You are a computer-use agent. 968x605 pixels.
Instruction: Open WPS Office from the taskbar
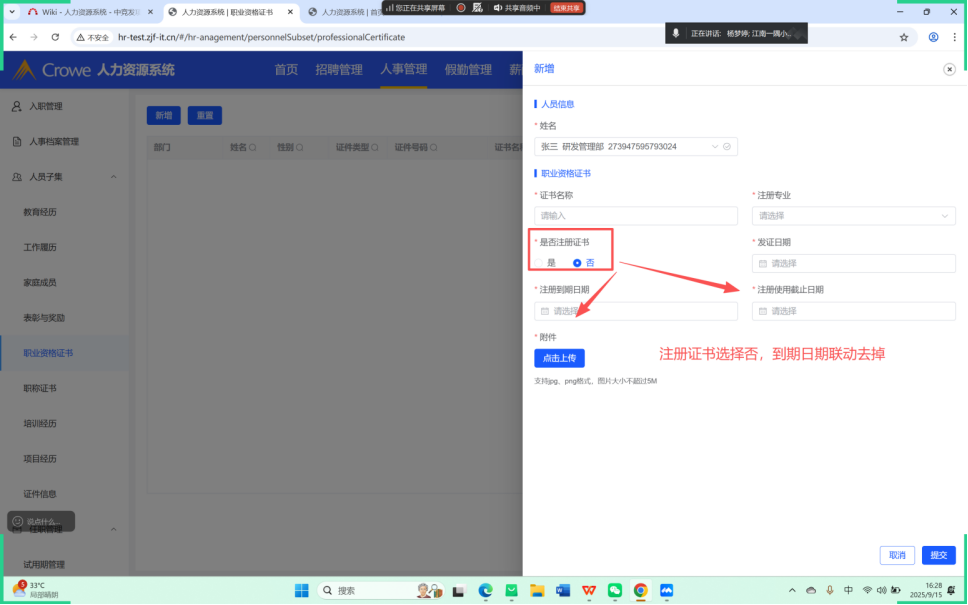[589, 591]
